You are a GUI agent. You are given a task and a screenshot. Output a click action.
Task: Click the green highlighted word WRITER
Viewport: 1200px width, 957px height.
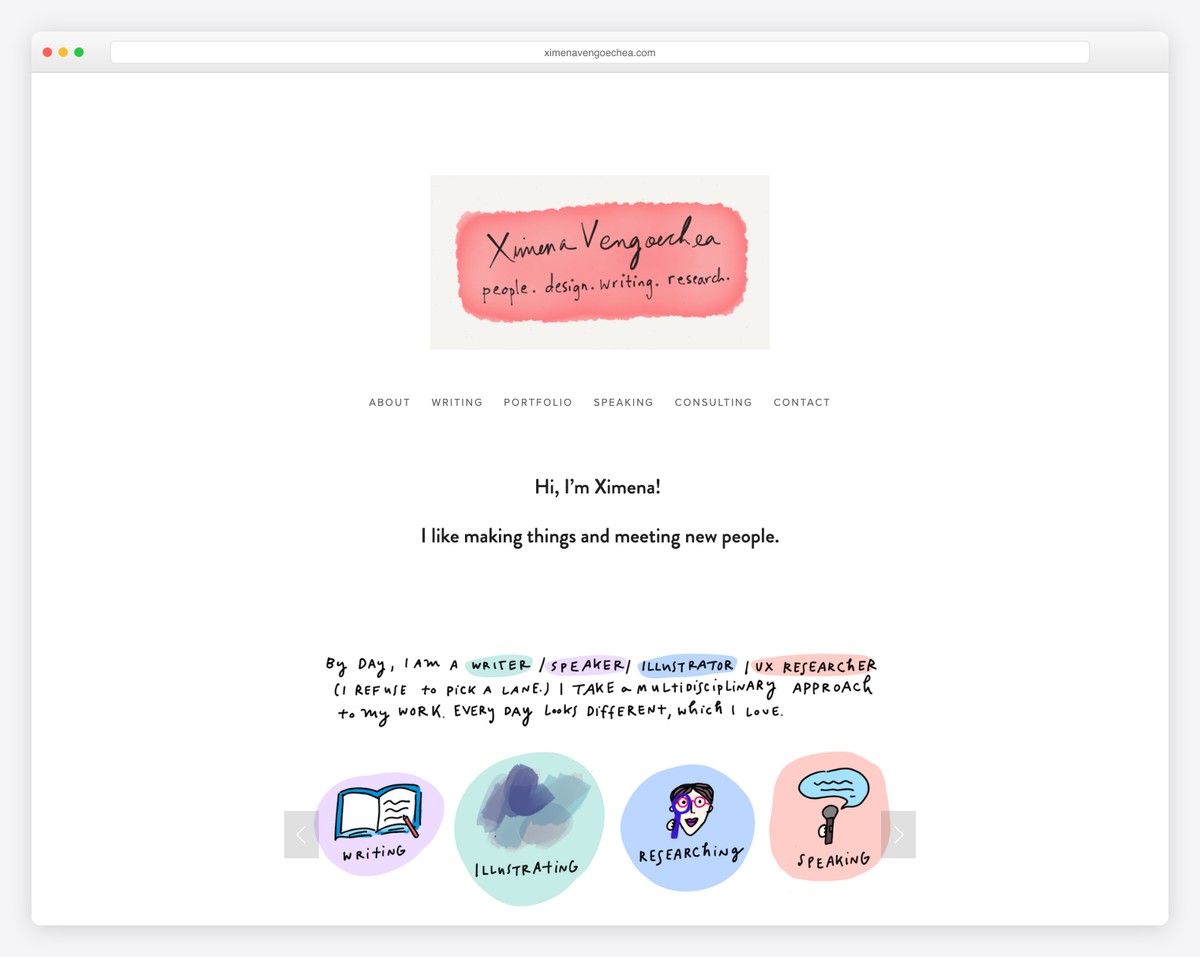click(x=498, y=664)
